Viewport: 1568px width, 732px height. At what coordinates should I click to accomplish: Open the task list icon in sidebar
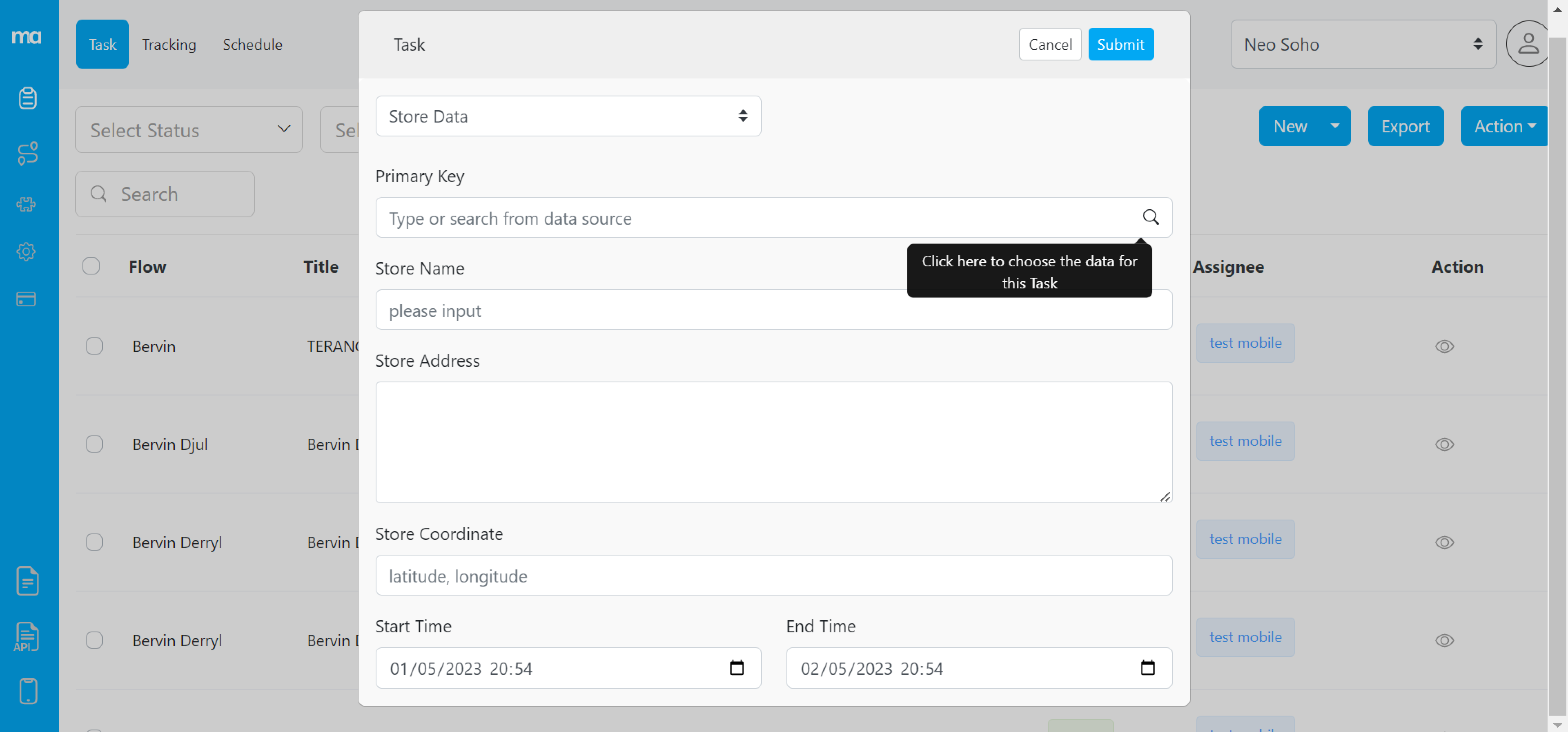pyautogui.click(x=27, y=98)
